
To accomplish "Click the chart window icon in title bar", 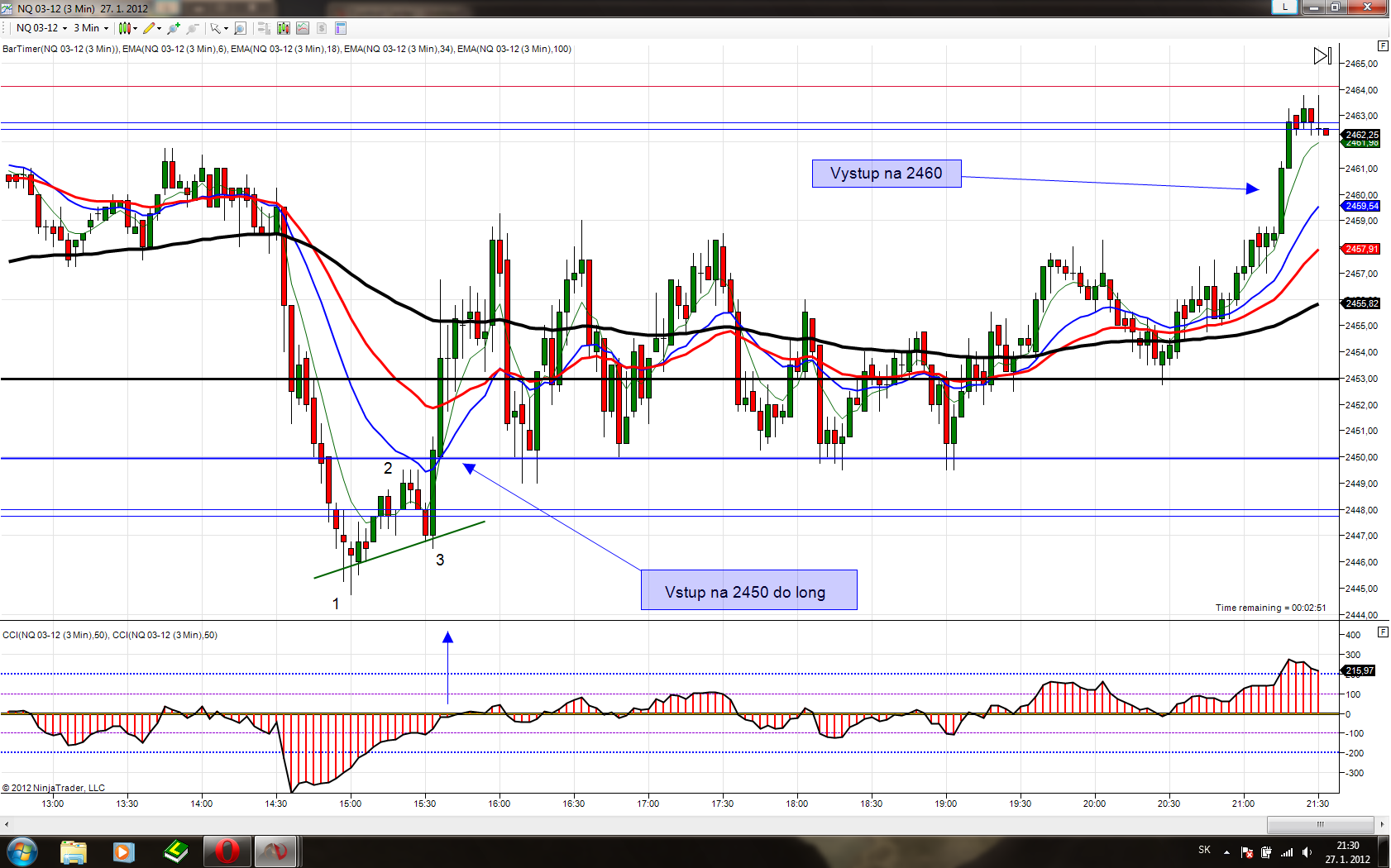I will coord(7,8).
